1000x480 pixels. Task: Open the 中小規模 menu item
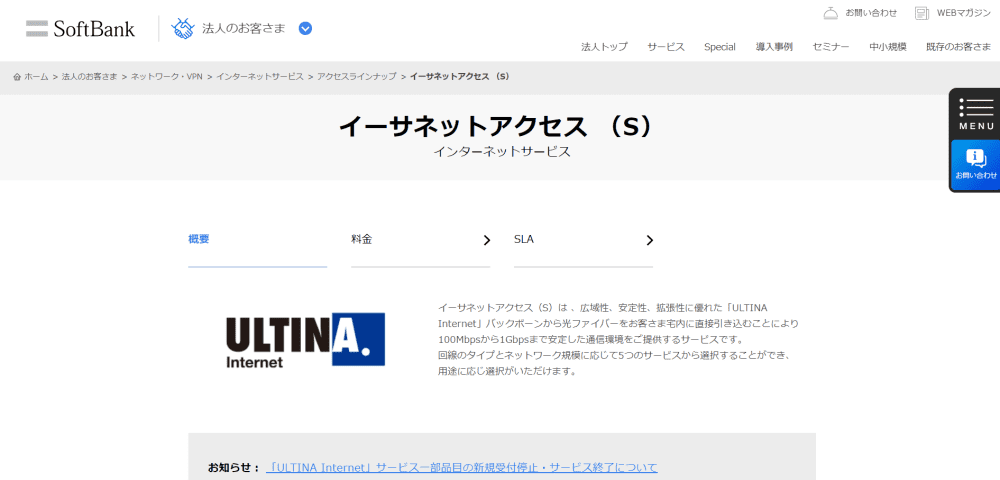point(888,47)
